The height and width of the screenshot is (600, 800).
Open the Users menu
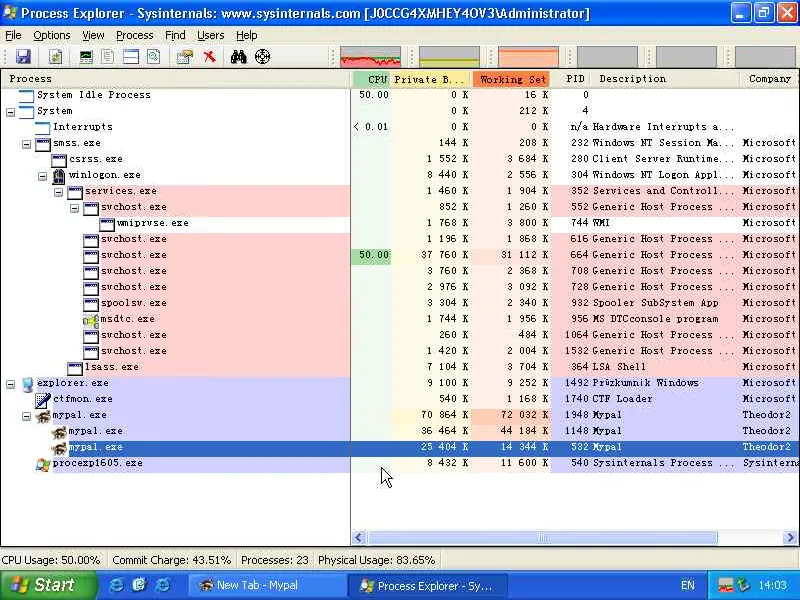pos(210,35)
